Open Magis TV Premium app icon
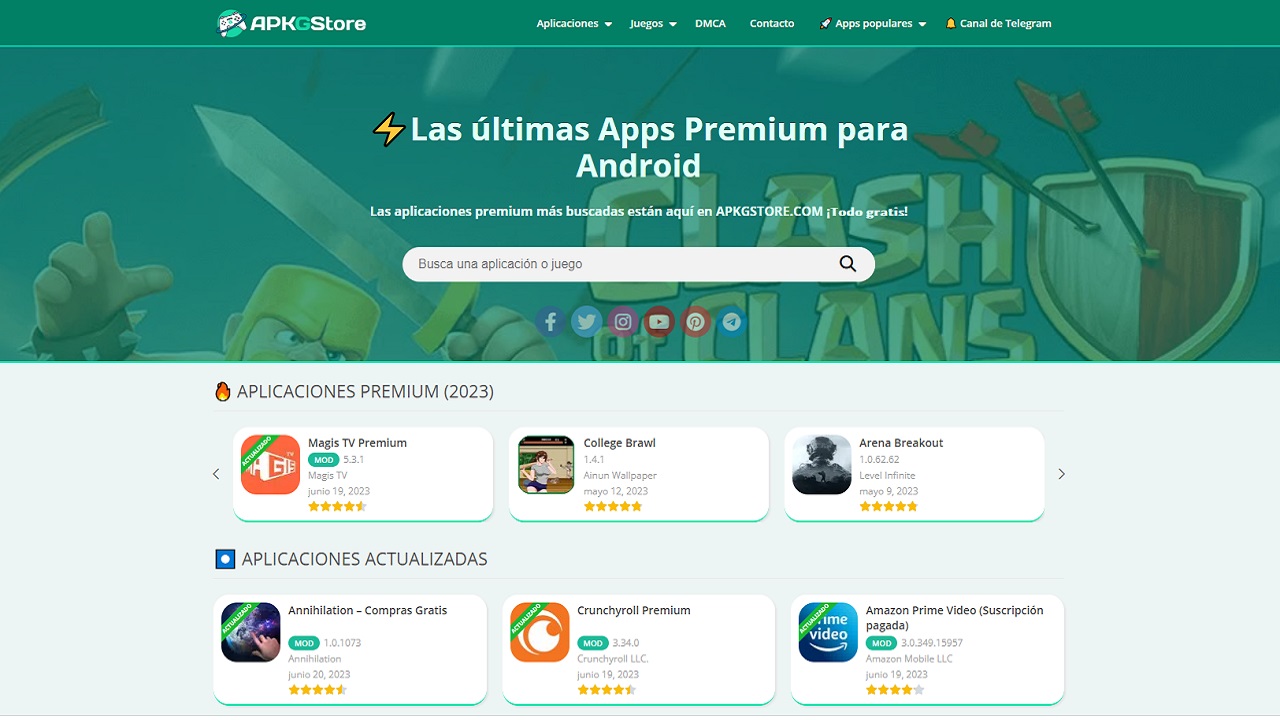Screen dimensions: 1280x720 pyautogui.click(x=270, y=465)
